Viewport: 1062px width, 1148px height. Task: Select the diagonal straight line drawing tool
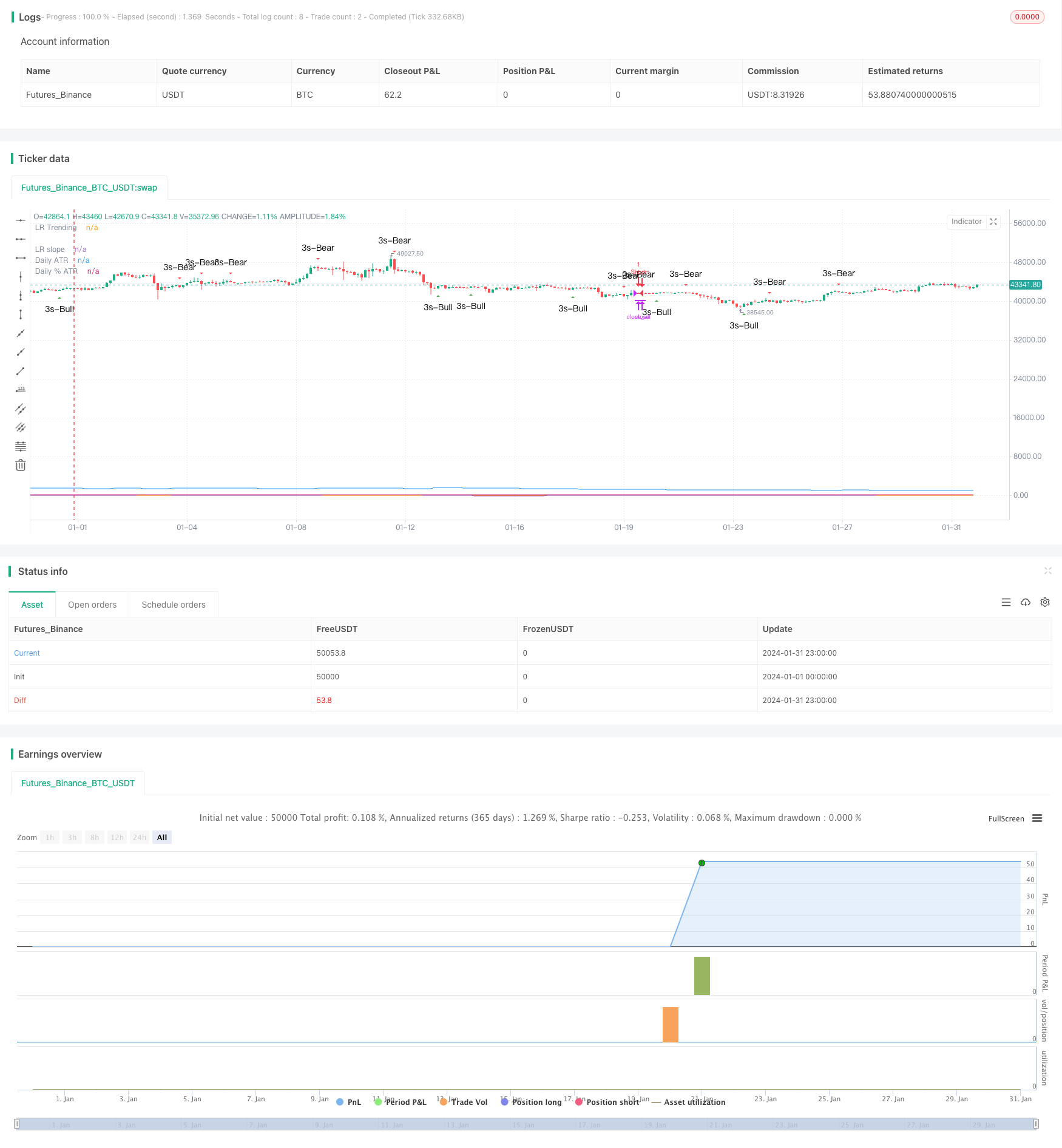(21, 333)
